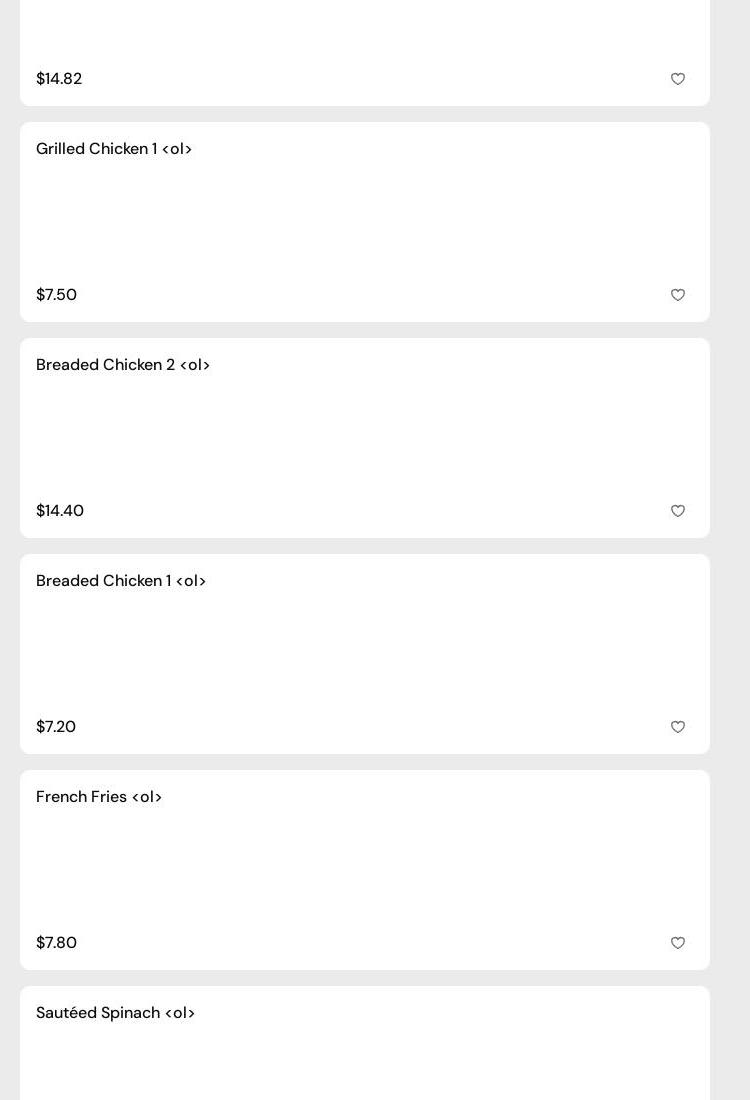Tap the heart on Breaded Chicken 1

(x=678, y=727)
